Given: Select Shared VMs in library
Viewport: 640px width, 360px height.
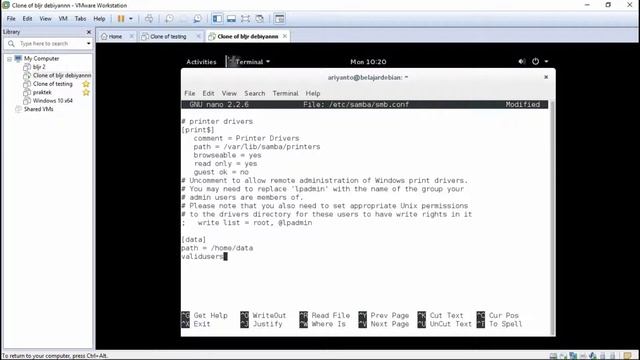Looking at the screenshot, I should (38, 109).
